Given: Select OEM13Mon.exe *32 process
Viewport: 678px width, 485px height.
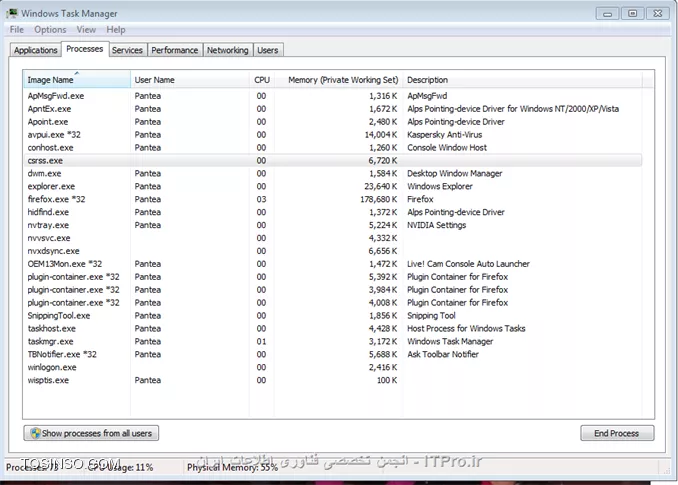Looking at the screenshot, I should [x=333, y=264].
